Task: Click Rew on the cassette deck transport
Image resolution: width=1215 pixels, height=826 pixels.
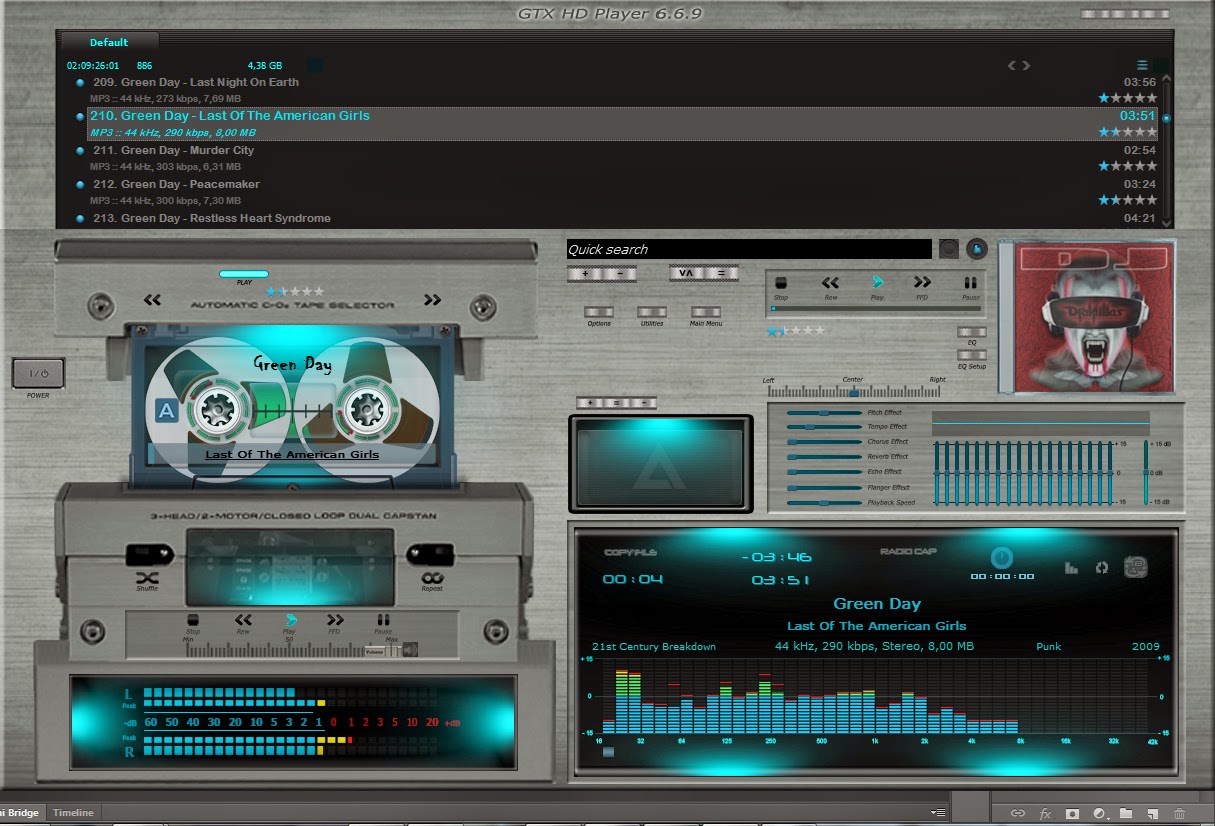Action: pyautogui.click(x=243, y=621)
